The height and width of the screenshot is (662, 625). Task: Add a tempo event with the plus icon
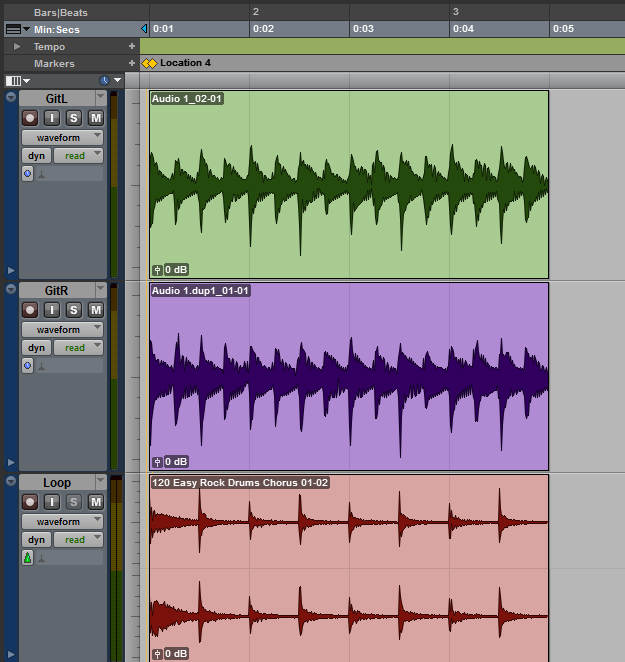click(x=131, y=47)
